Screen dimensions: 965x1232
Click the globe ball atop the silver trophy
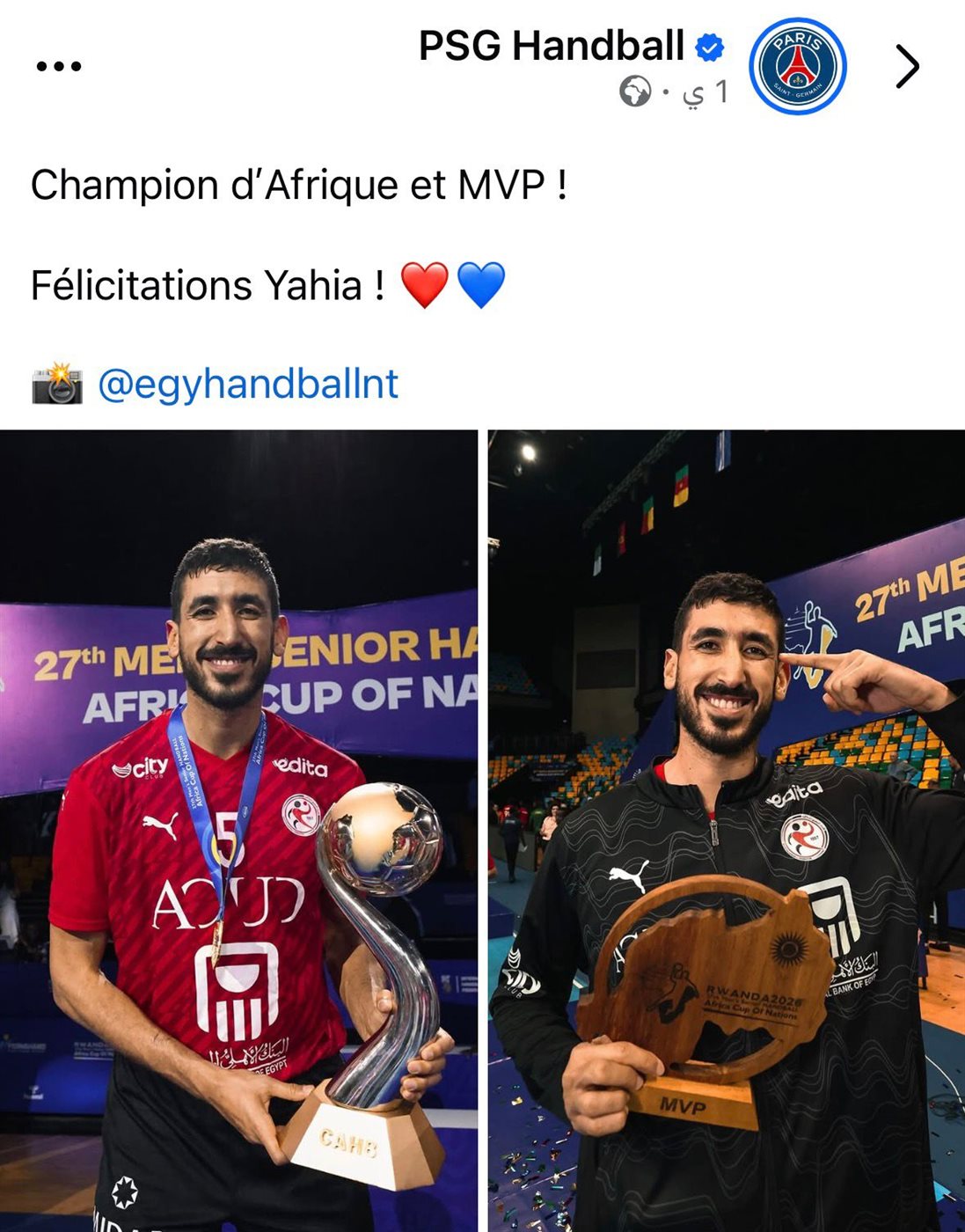(380, 838)
